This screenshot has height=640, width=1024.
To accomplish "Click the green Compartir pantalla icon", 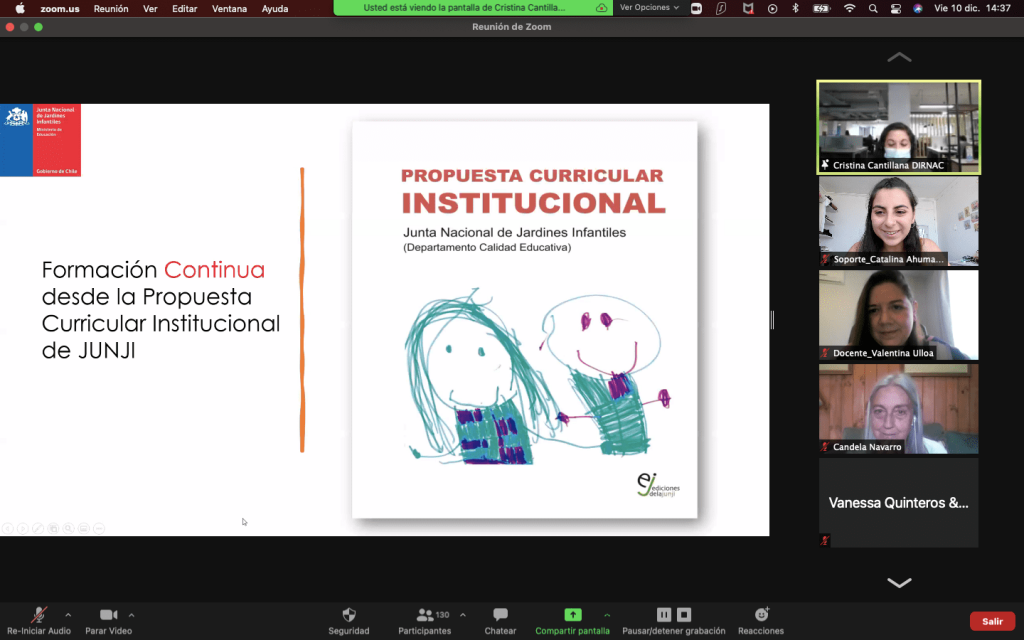I will pyautogui.click(x=573, y=615).
